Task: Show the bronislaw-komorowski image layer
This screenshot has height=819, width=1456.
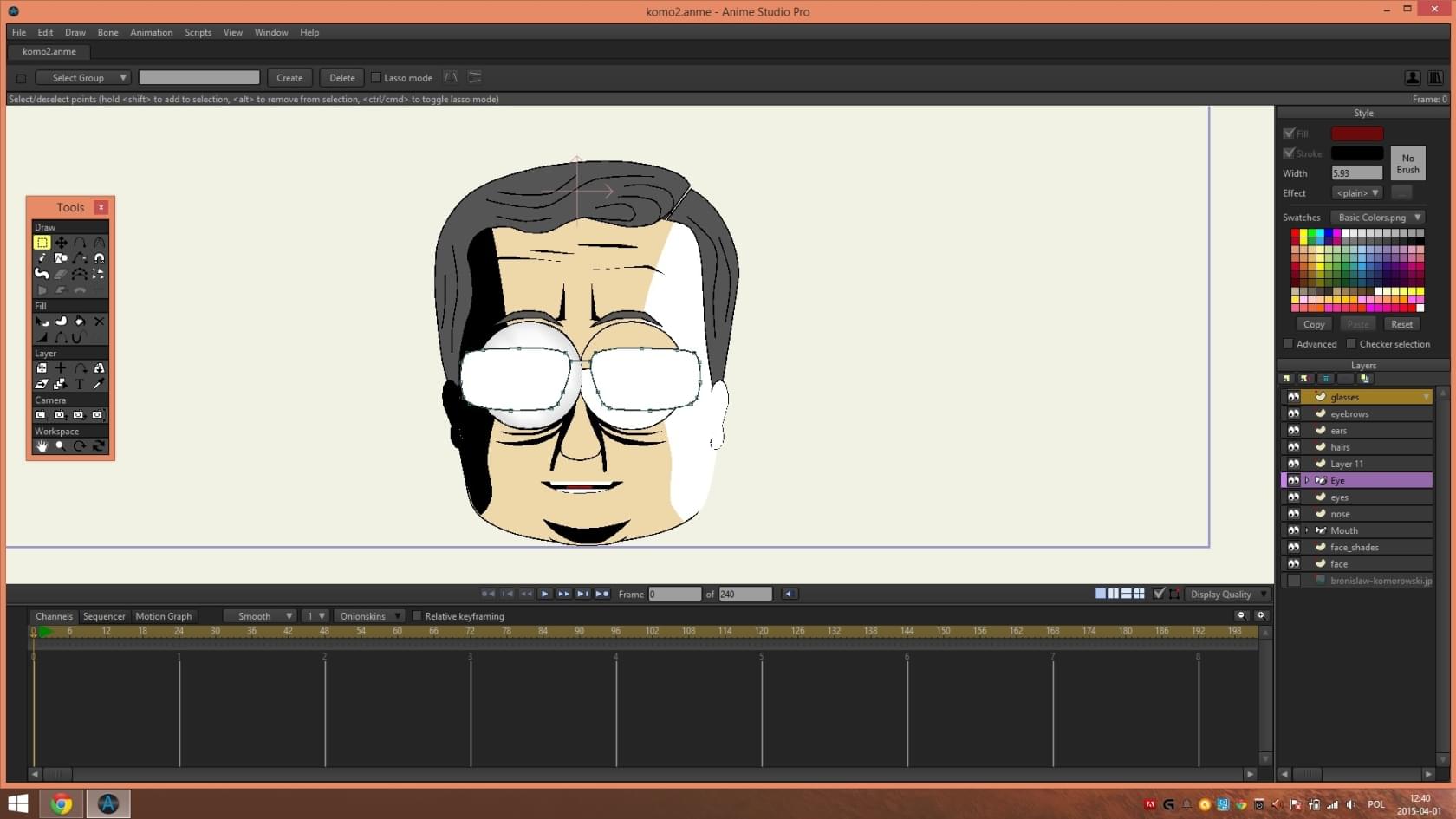Action: click(x=1293, y=581)
